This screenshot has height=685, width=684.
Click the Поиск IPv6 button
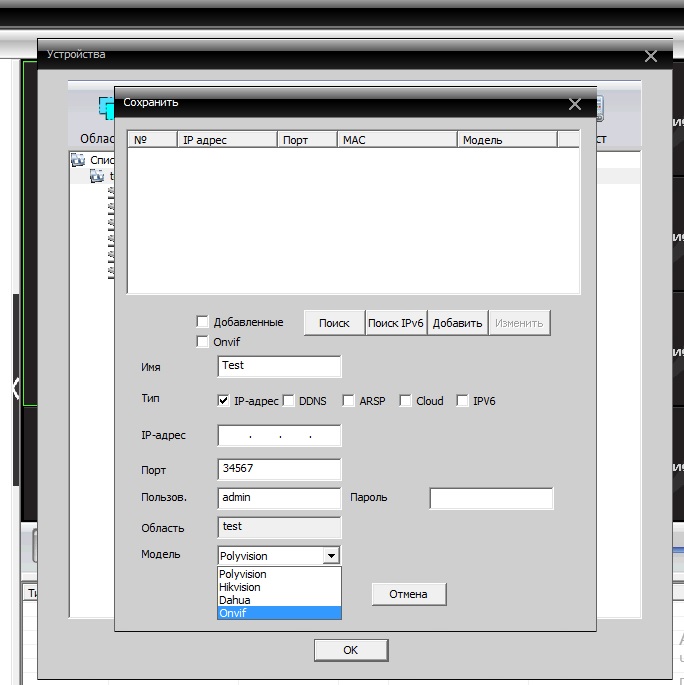[396, 323]
